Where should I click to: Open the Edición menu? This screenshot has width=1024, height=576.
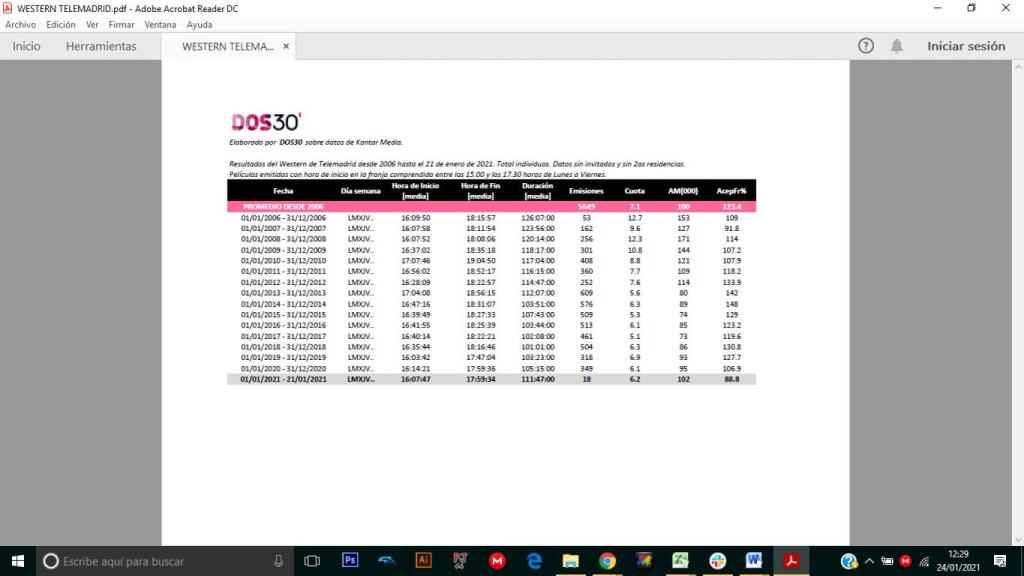(61, 25)
